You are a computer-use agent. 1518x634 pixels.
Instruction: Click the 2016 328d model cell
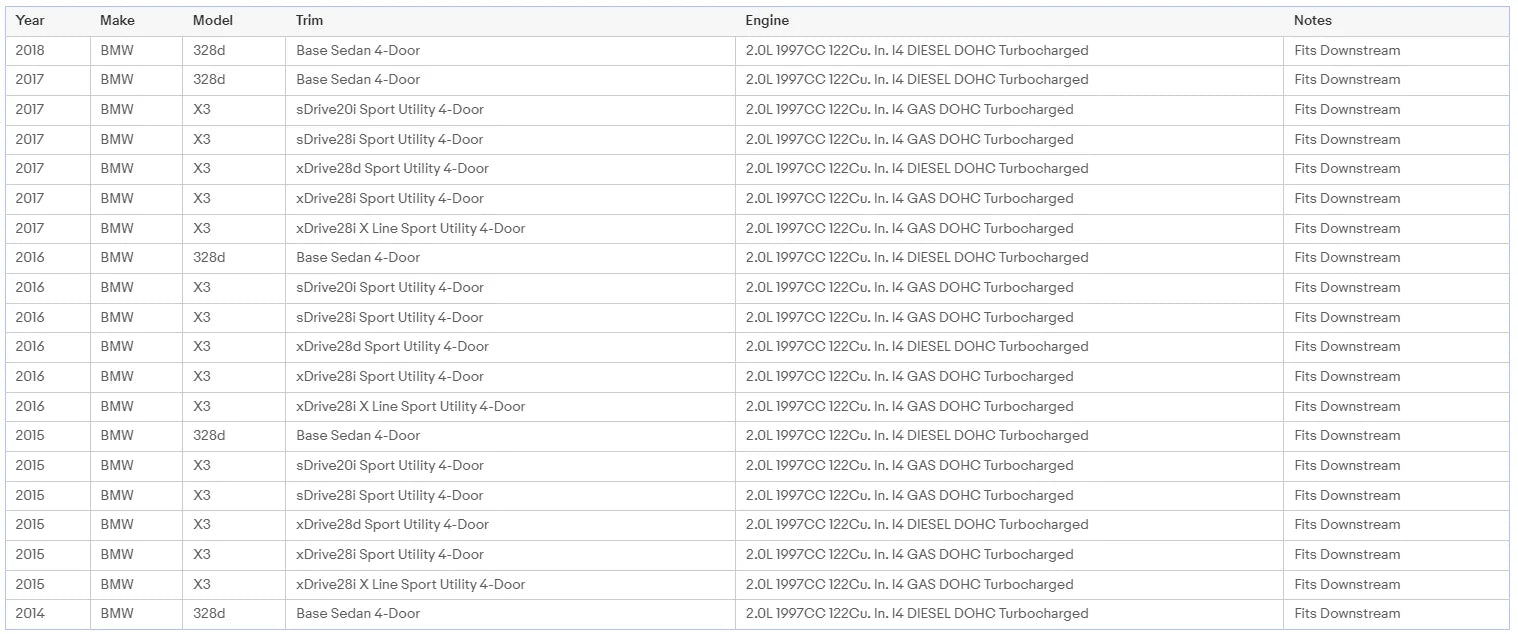pyautogui.click(x=209, y=257)
